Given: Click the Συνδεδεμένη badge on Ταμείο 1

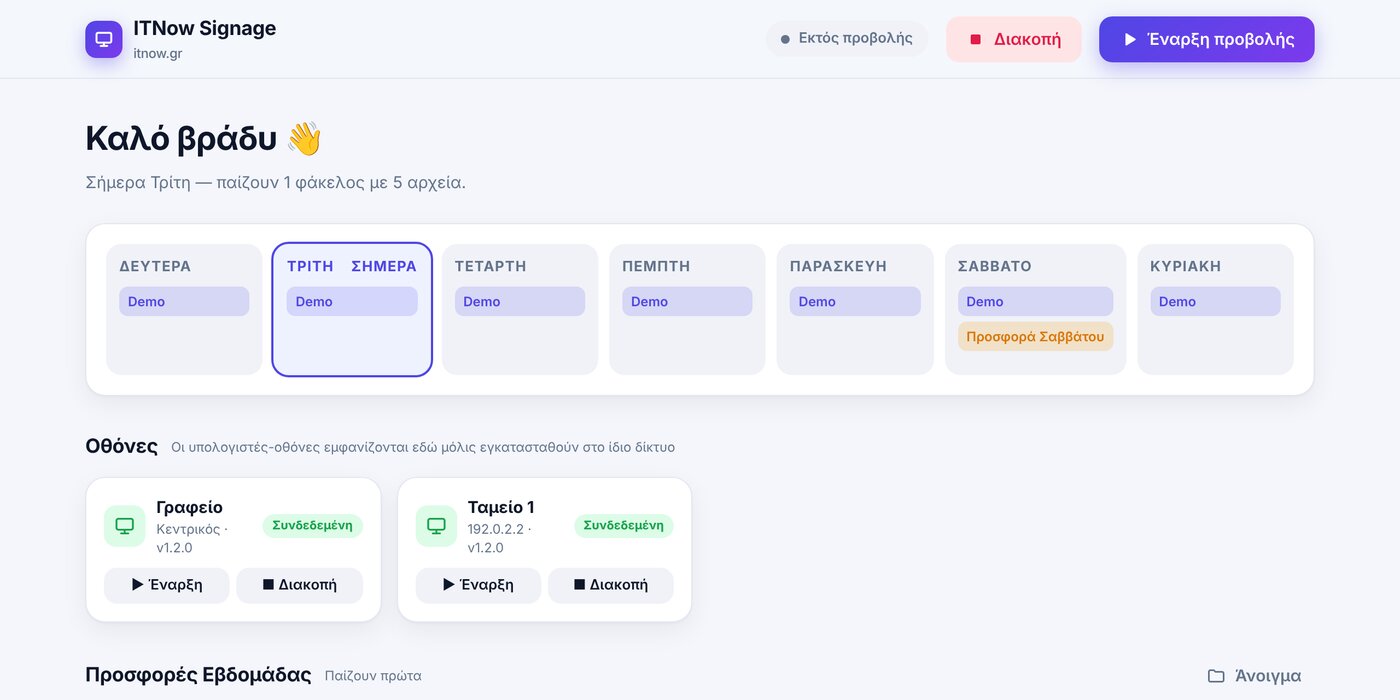Looking at the screenshot, I should [624, 525].
